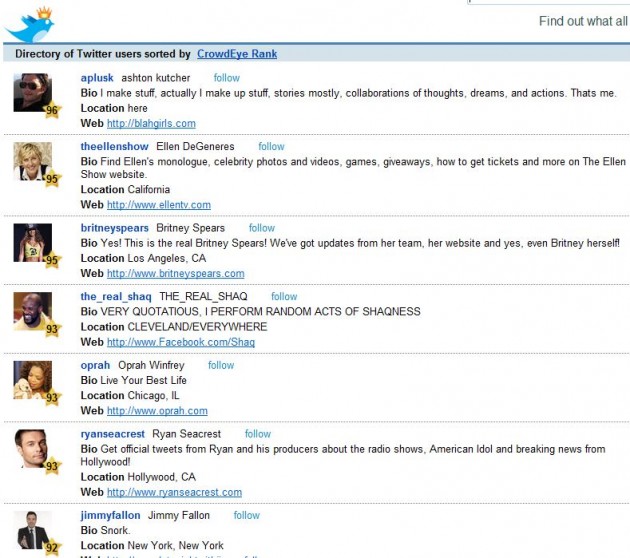Open the oprah username link
The width and height of the screenshot is (630, 558).
point(95,366)
